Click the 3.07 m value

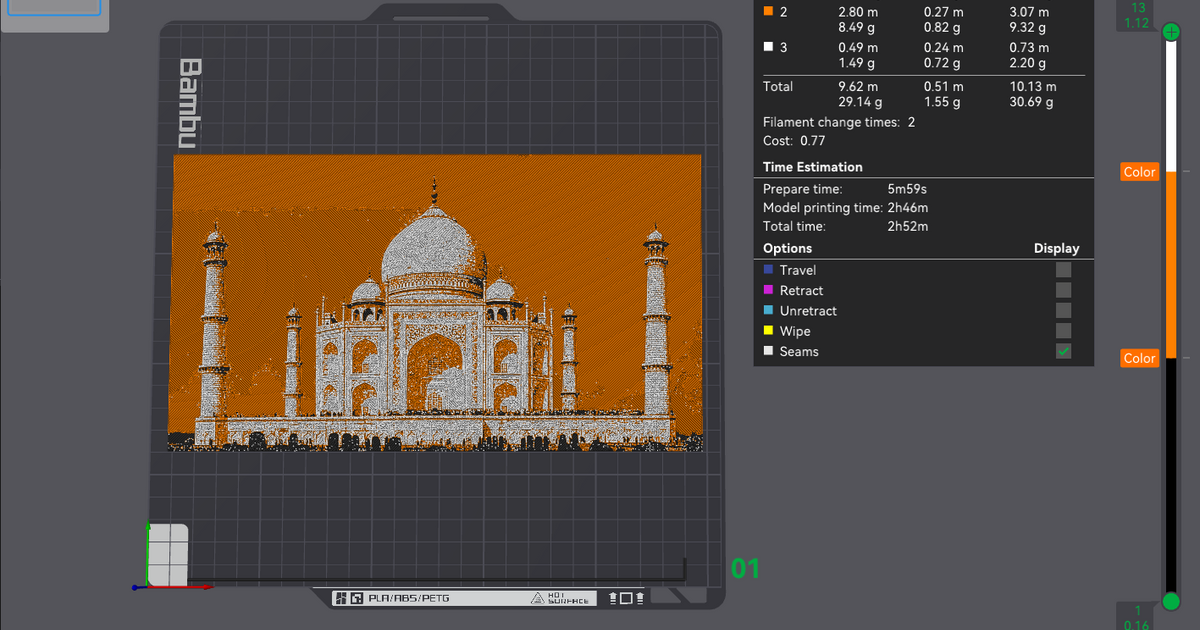[x=1030, y=11]
